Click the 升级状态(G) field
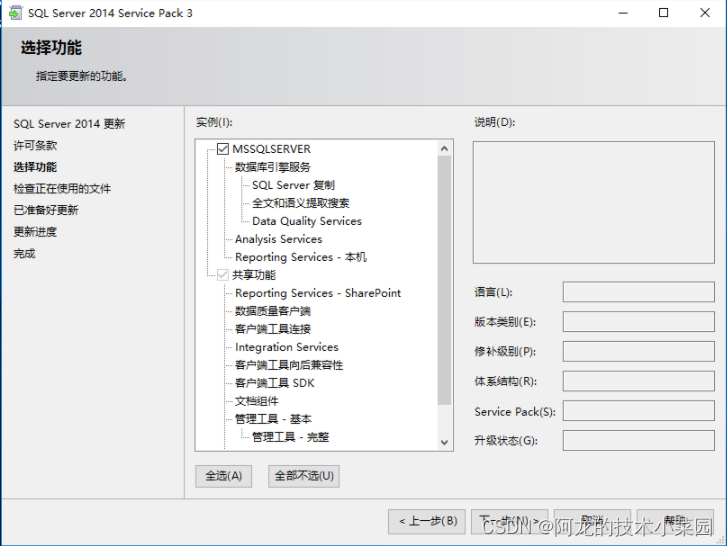Image resolution: width=727 pixels, height=546 pixels. click(x=638, y=440)
